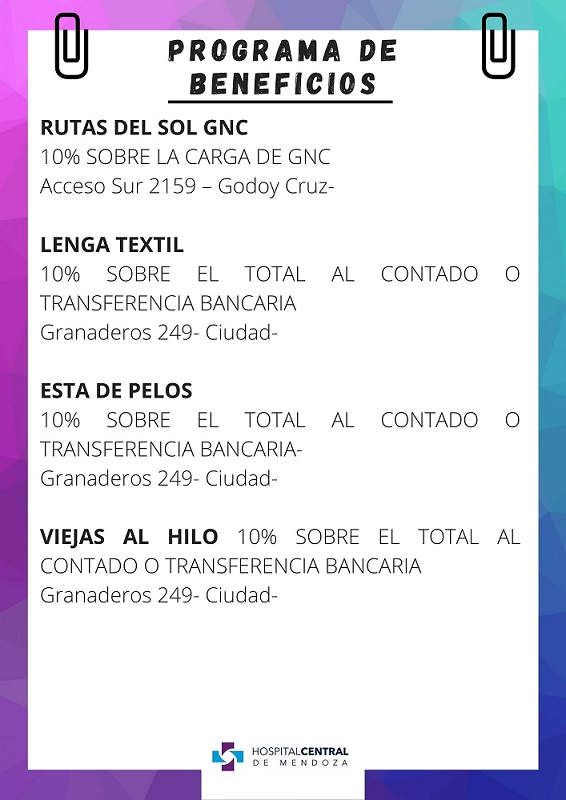Screen dimensions: 566x800
Task: Select the LENGA TEXTIL heading
Action: [x=112, y=245]
